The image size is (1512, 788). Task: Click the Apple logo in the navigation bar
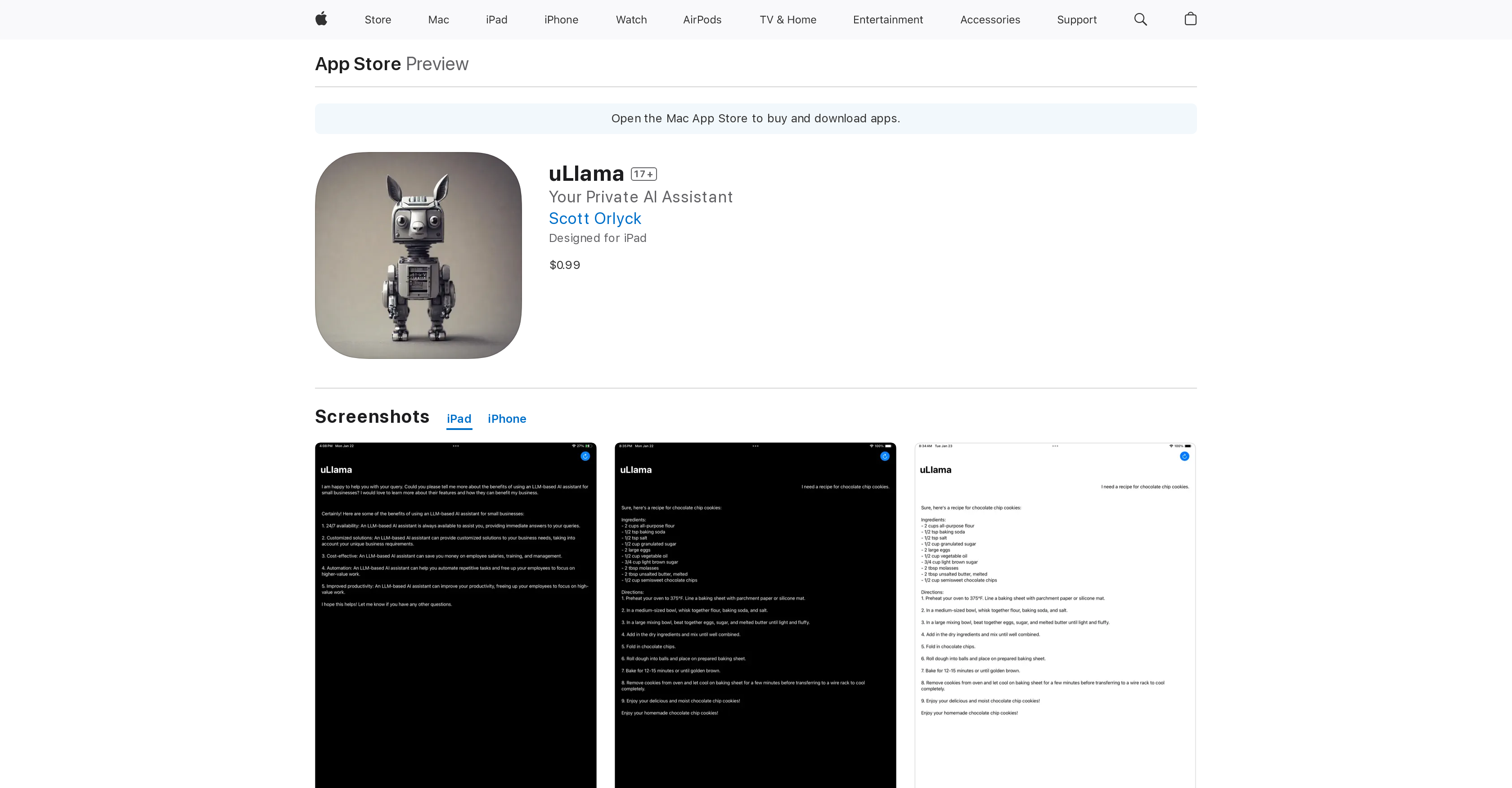(x=321, y=19)
